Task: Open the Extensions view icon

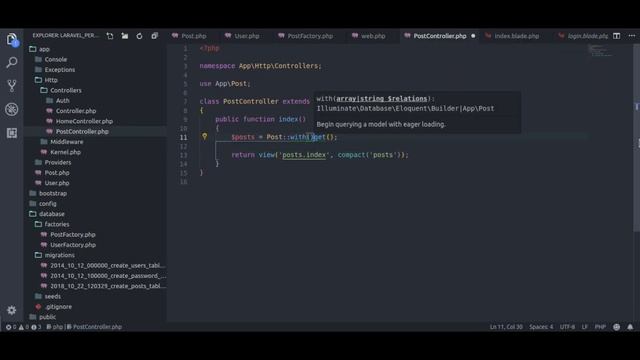Action: (12, 133)
